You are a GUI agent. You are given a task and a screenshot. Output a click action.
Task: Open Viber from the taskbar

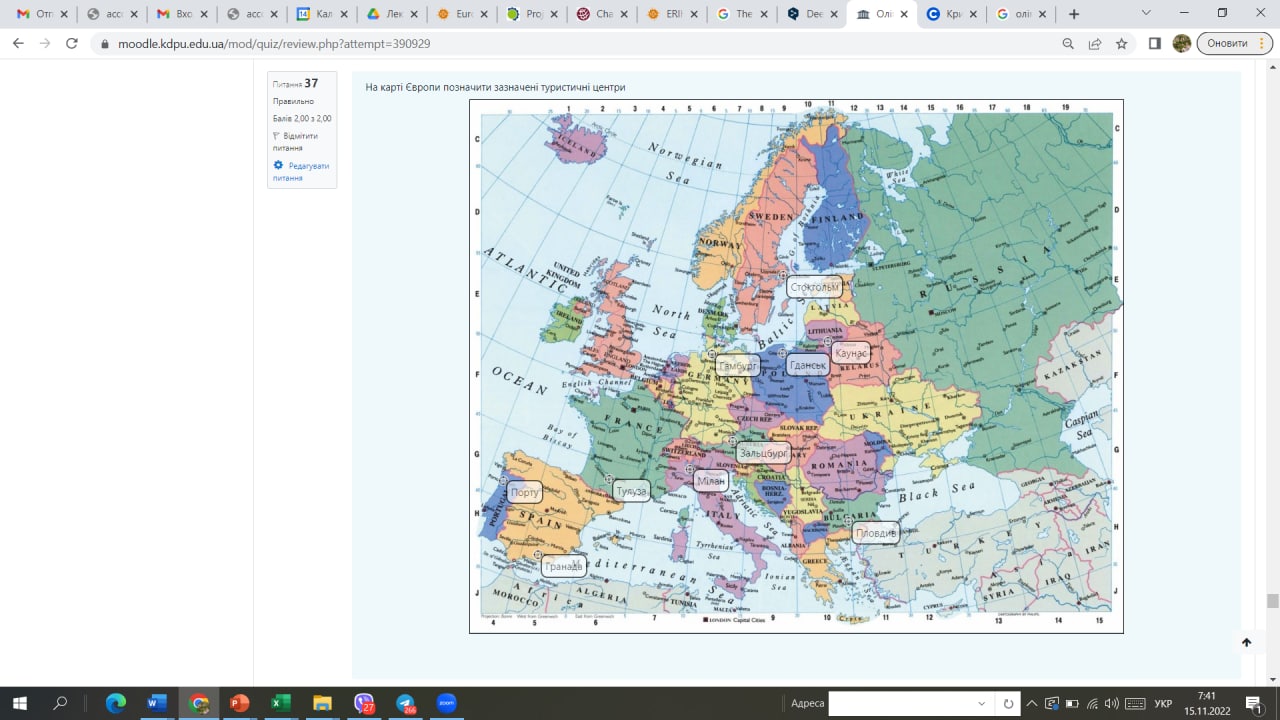pyautogui.click(x=364, y=703)
